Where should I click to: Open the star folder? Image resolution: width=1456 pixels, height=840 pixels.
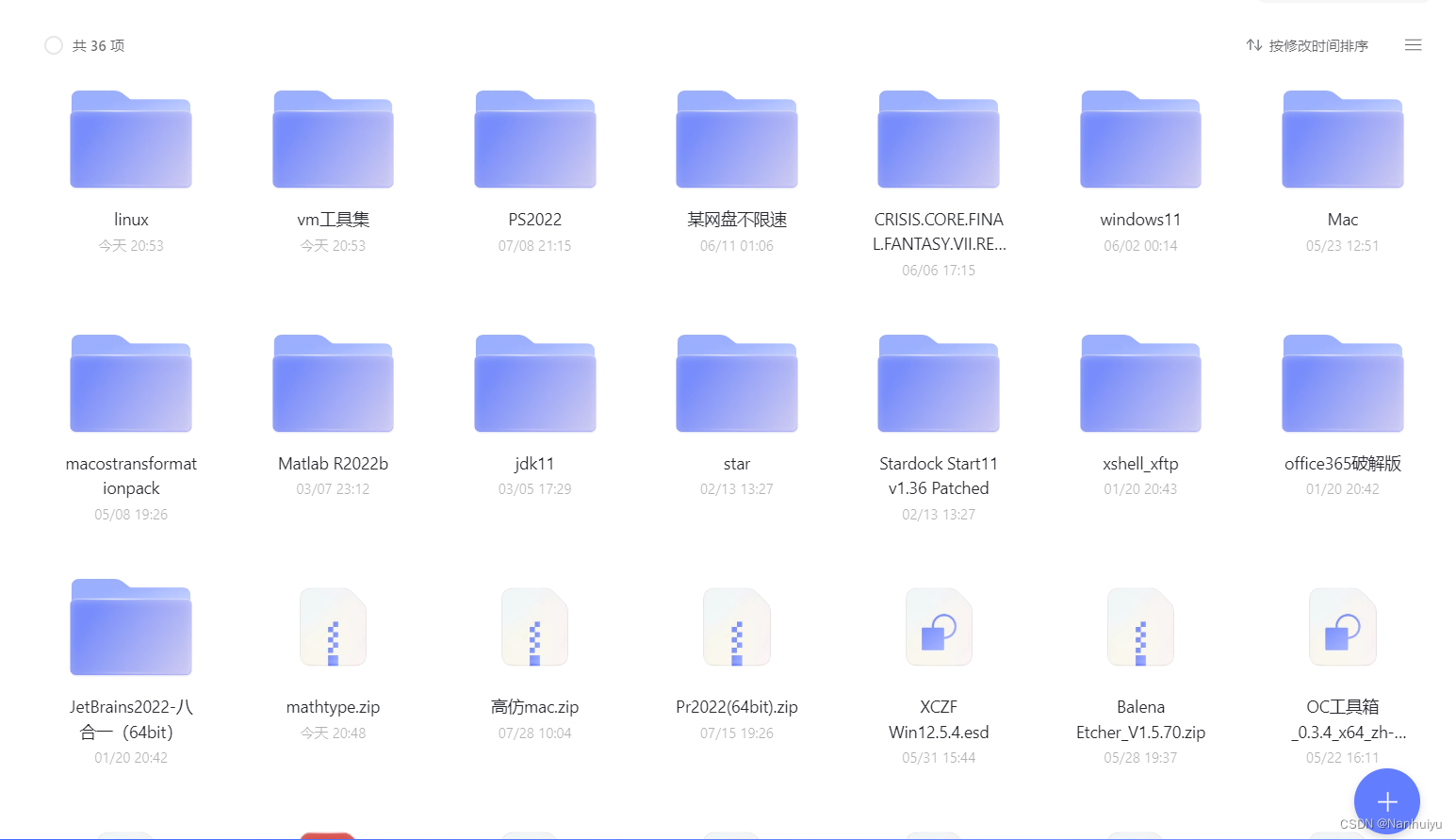pyautogui.click(x=737, y=384)
